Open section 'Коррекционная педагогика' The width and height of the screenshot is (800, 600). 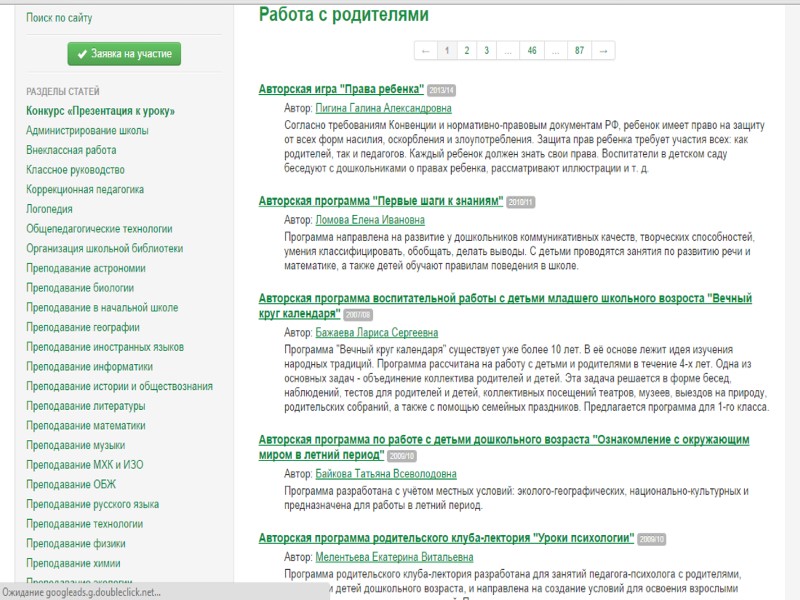coord(85,190)
